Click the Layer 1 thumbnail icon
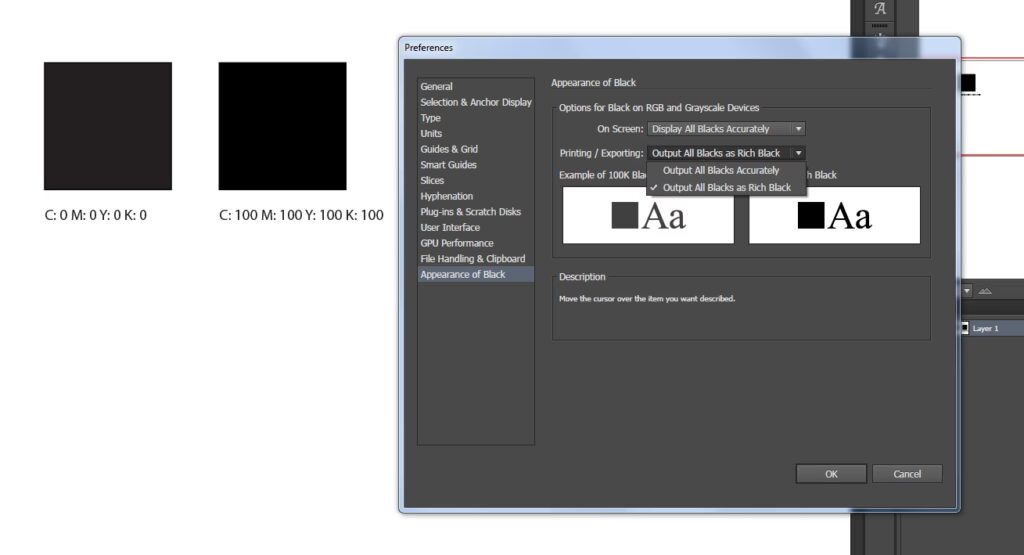1024x555 pixels. coord(964,328)
